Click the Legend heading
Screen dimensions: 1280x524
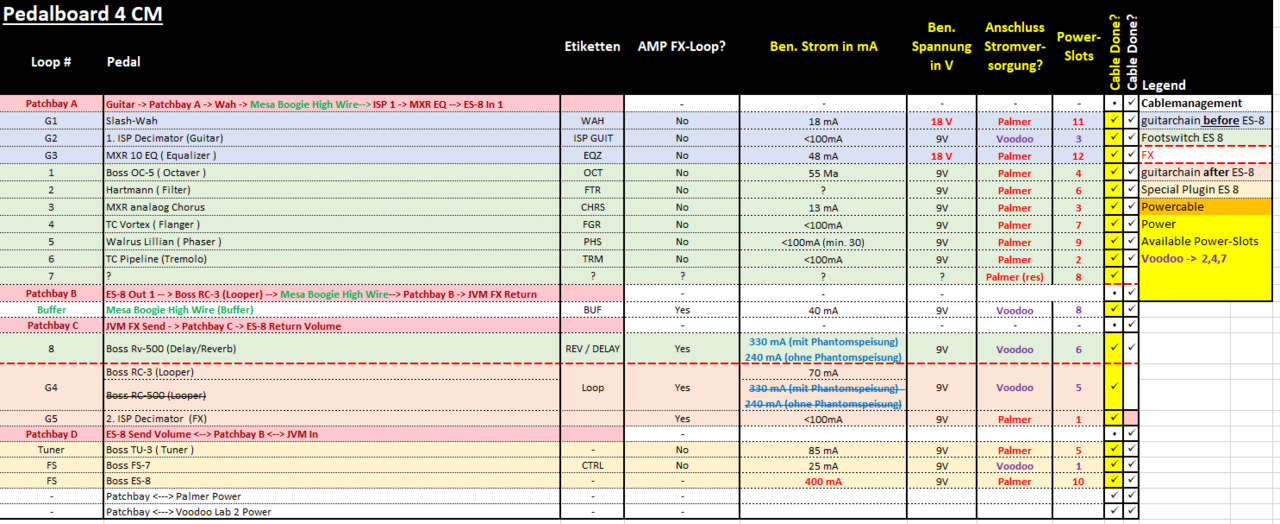1163,86
